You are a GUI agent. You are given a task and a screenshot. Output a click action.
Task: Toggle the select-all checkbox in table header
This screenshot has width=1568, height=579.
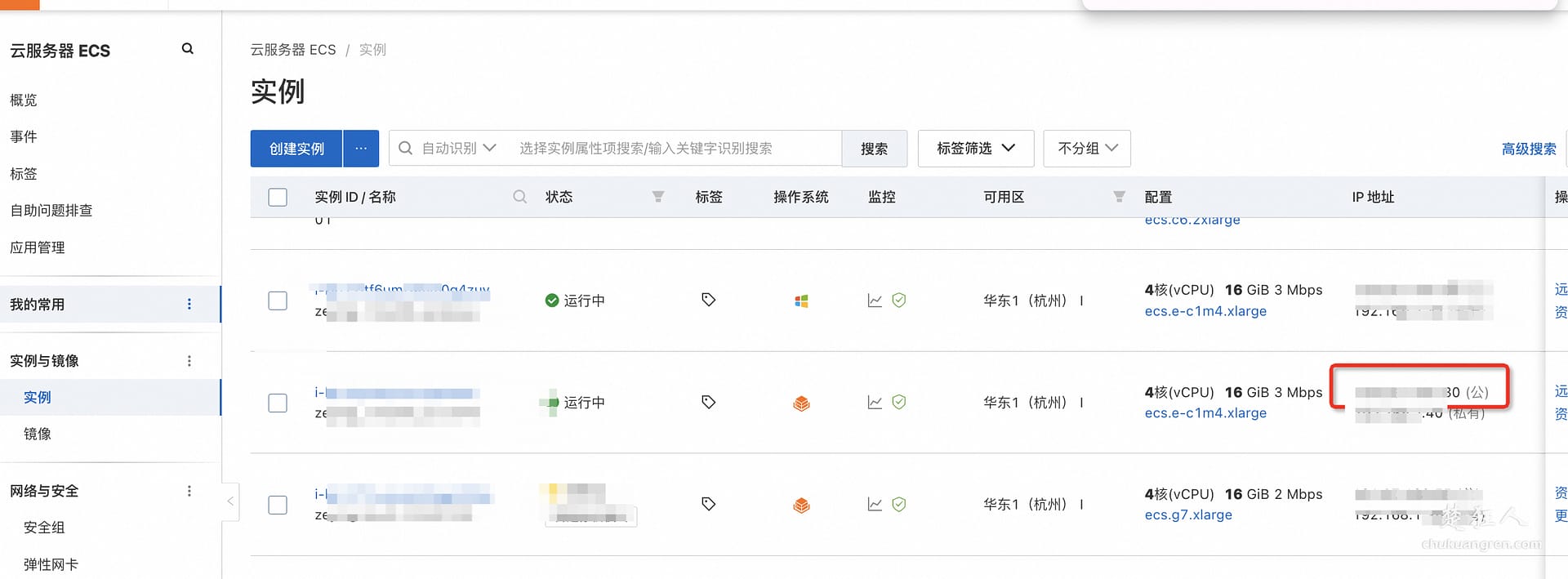pos(278,197)
